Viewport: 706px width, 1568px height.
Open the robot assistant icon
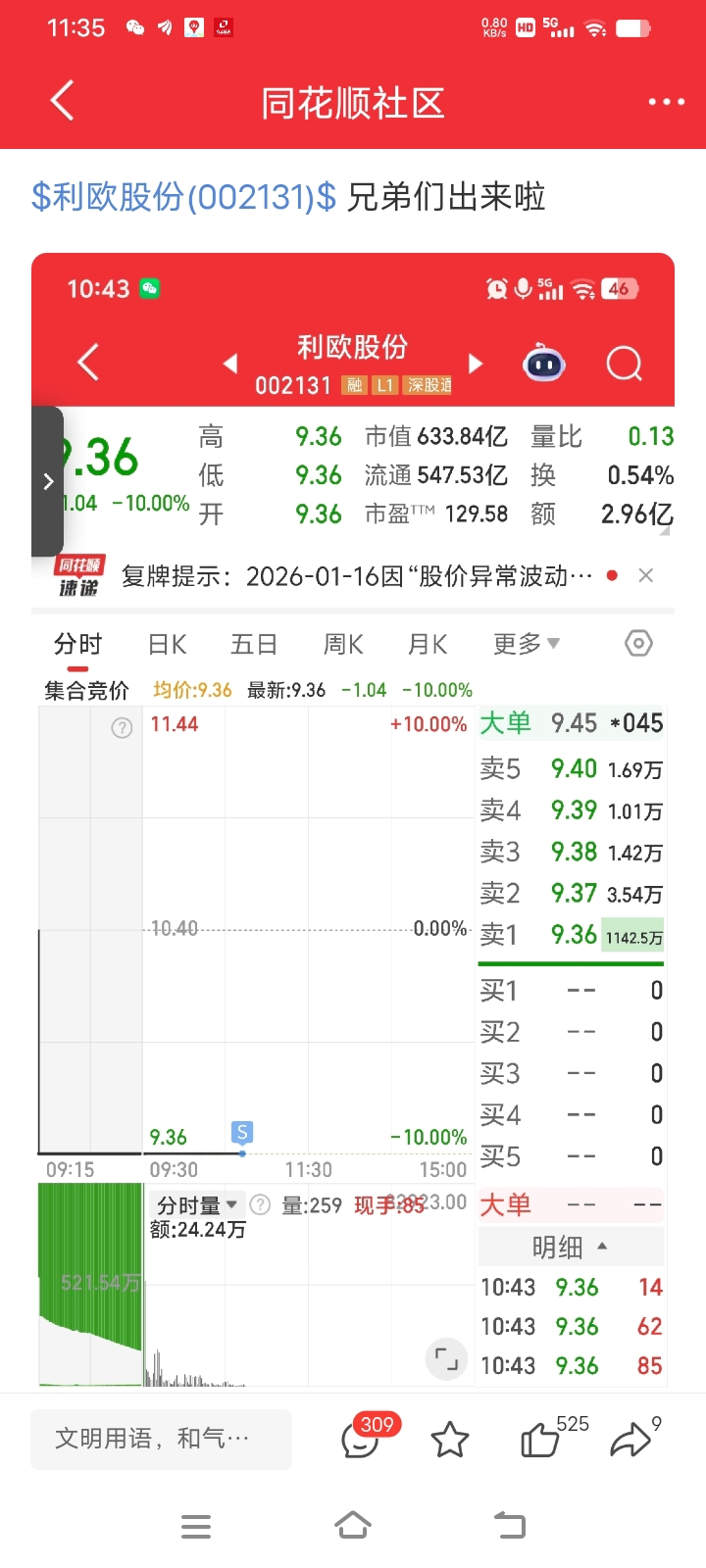coord(544,364)
